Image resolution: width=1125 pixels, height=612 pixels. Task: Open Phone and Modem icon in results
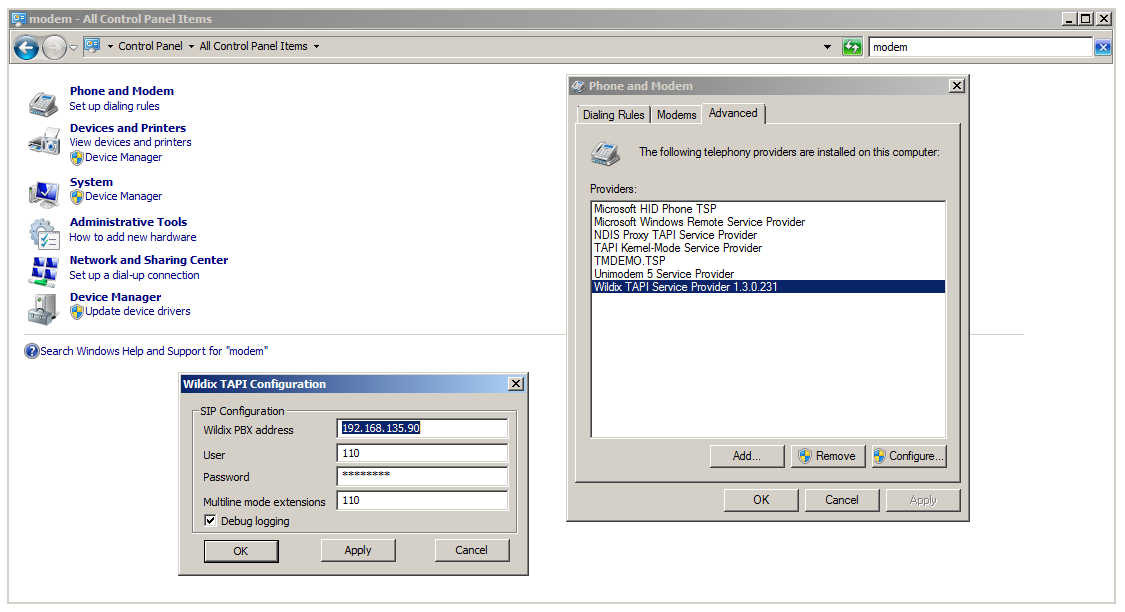(43, 104)
